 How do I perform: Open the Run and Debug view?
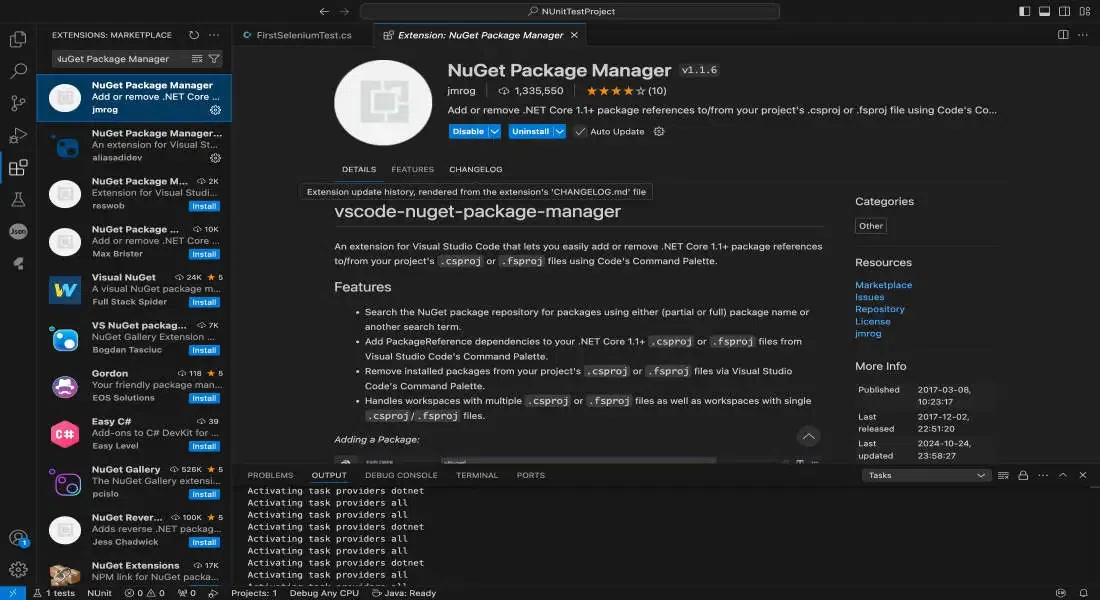click(x=18, y=135)
